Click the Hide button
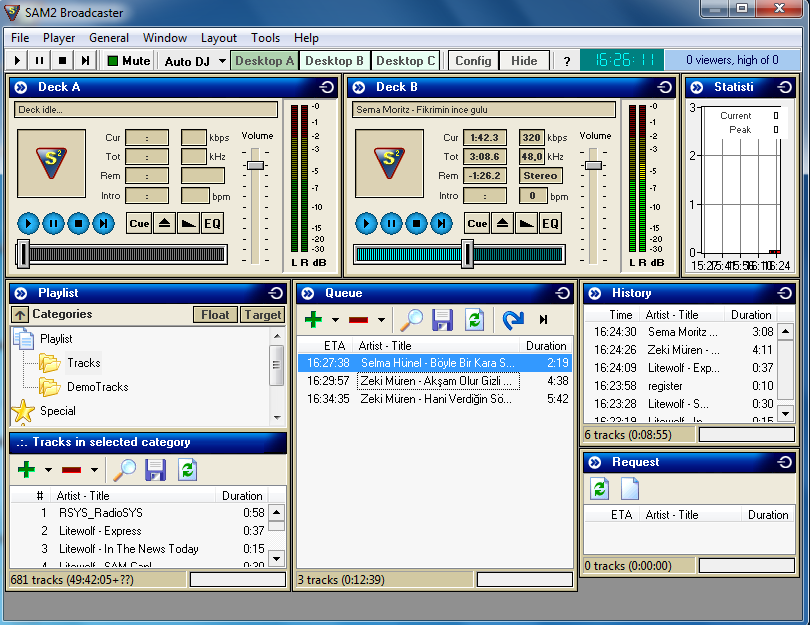810x625 pixels. [524, 61]
